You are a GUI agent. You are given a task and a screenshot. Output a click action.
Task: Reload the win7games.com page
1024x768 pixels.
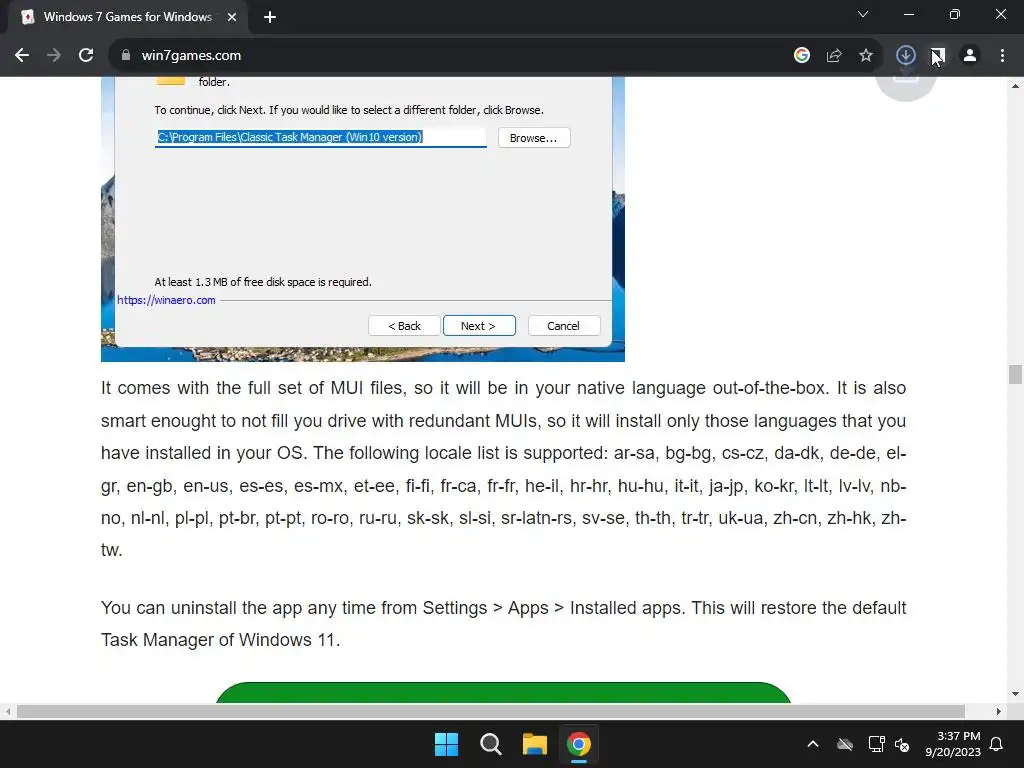click(86, 56)
